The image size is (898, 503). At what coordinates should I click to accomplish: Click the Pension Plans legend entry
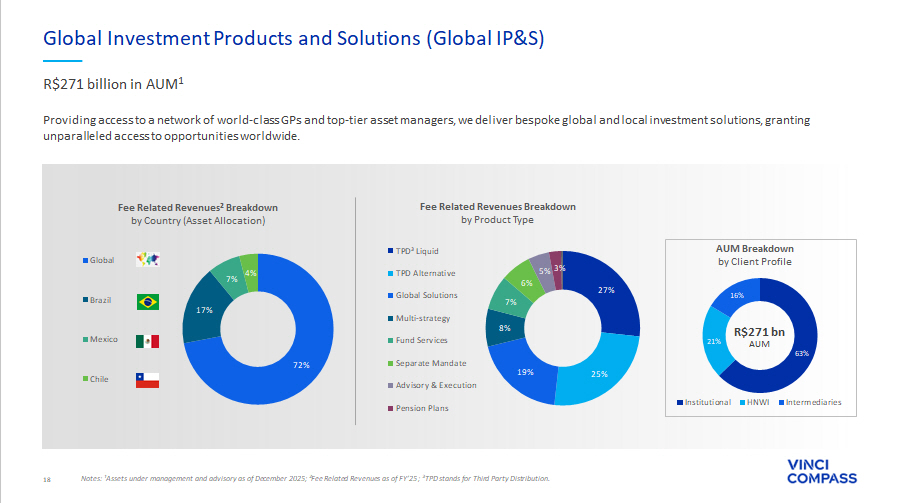click(421, 408)
